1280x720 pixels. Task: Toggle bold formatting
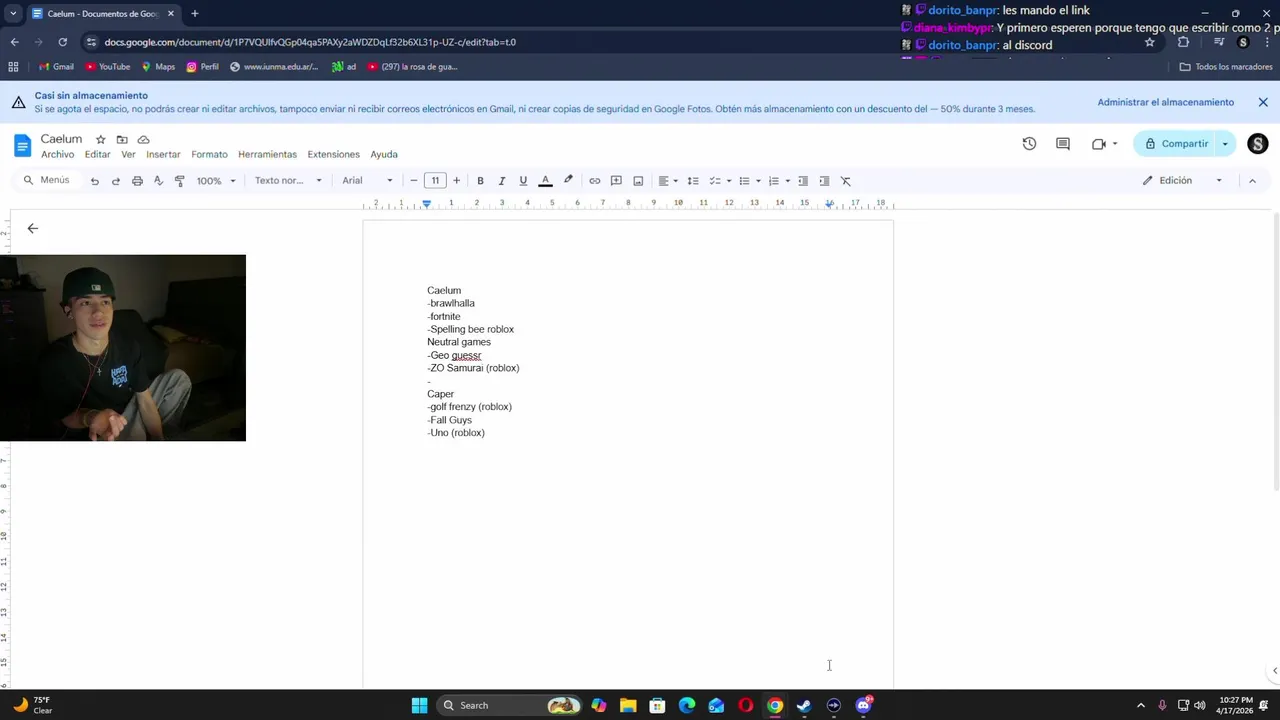(480, 181)
